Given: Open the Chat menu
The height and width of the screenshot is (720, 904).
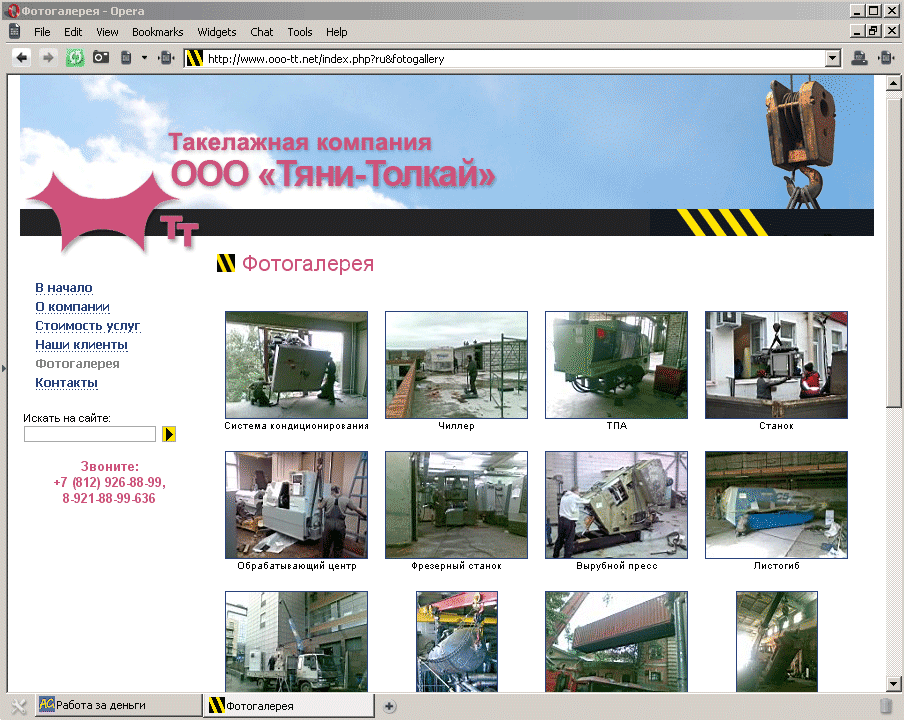Looking at the screenshot, I should point(261,32).
